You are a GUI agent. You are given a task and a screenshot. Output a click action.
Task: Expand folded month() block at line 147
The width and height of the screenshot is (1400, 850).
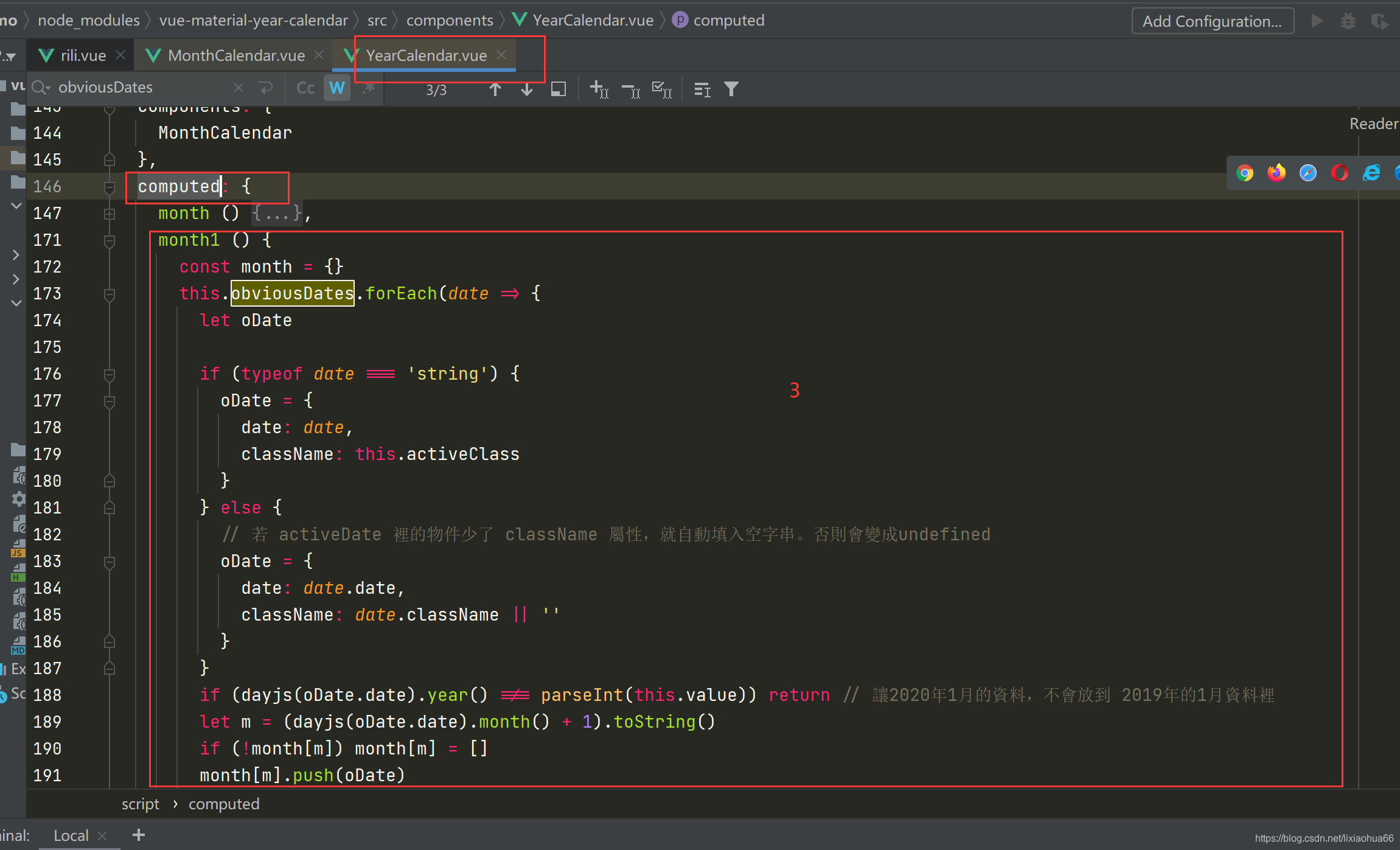click(110, 214)
